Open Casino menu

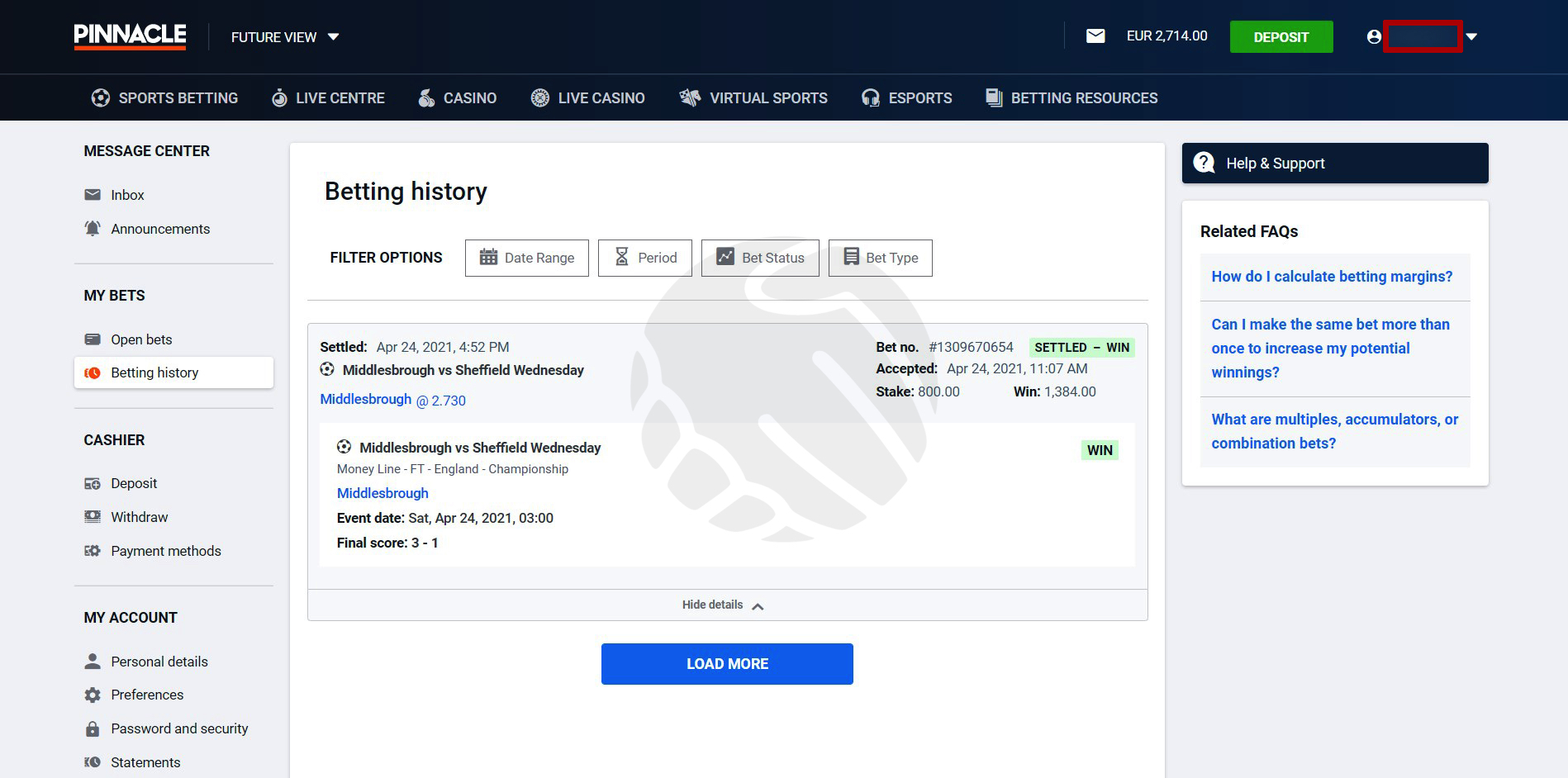[457, 98]
